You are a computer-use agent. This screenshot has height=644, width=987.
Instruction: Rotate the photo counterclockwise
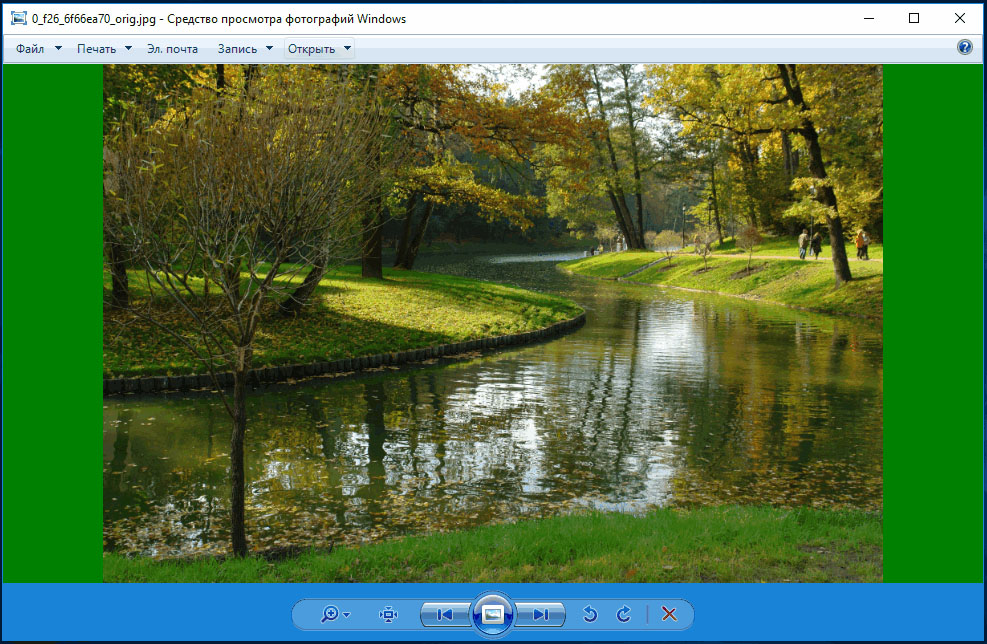(590, 614)
